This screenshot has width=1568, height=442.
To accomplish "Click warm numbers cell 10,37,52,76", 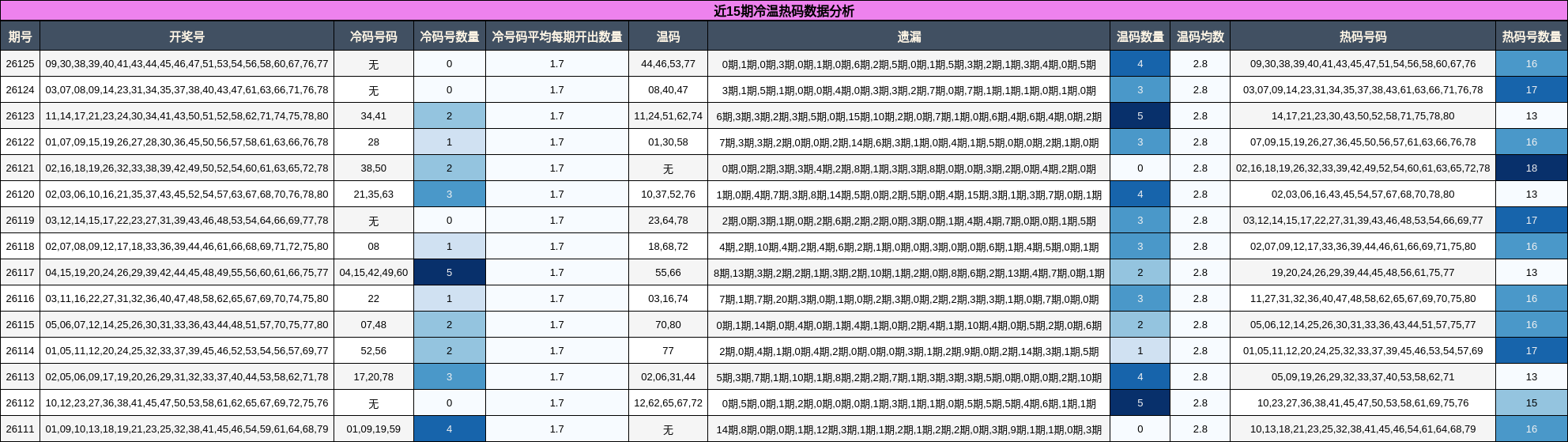I will [x=669, y=195].
